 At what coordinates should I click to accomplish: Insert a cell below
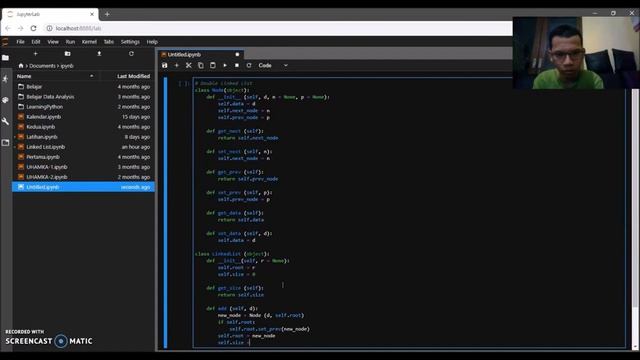click(177, 65)
